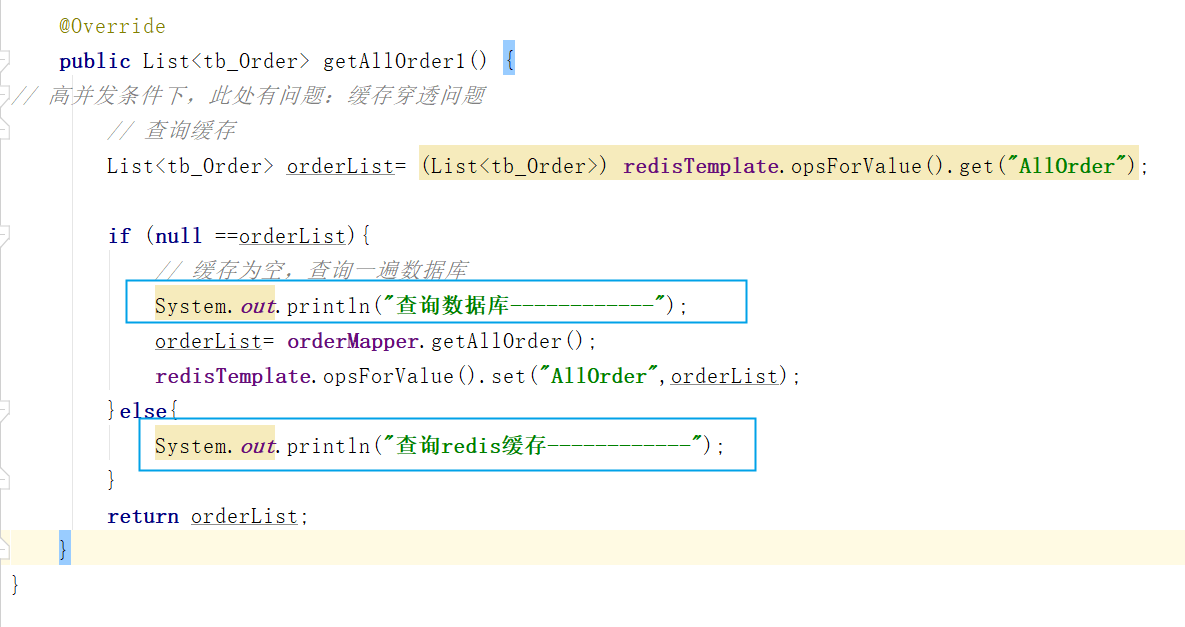Click redisTemplate in the set line

(233, 376)
